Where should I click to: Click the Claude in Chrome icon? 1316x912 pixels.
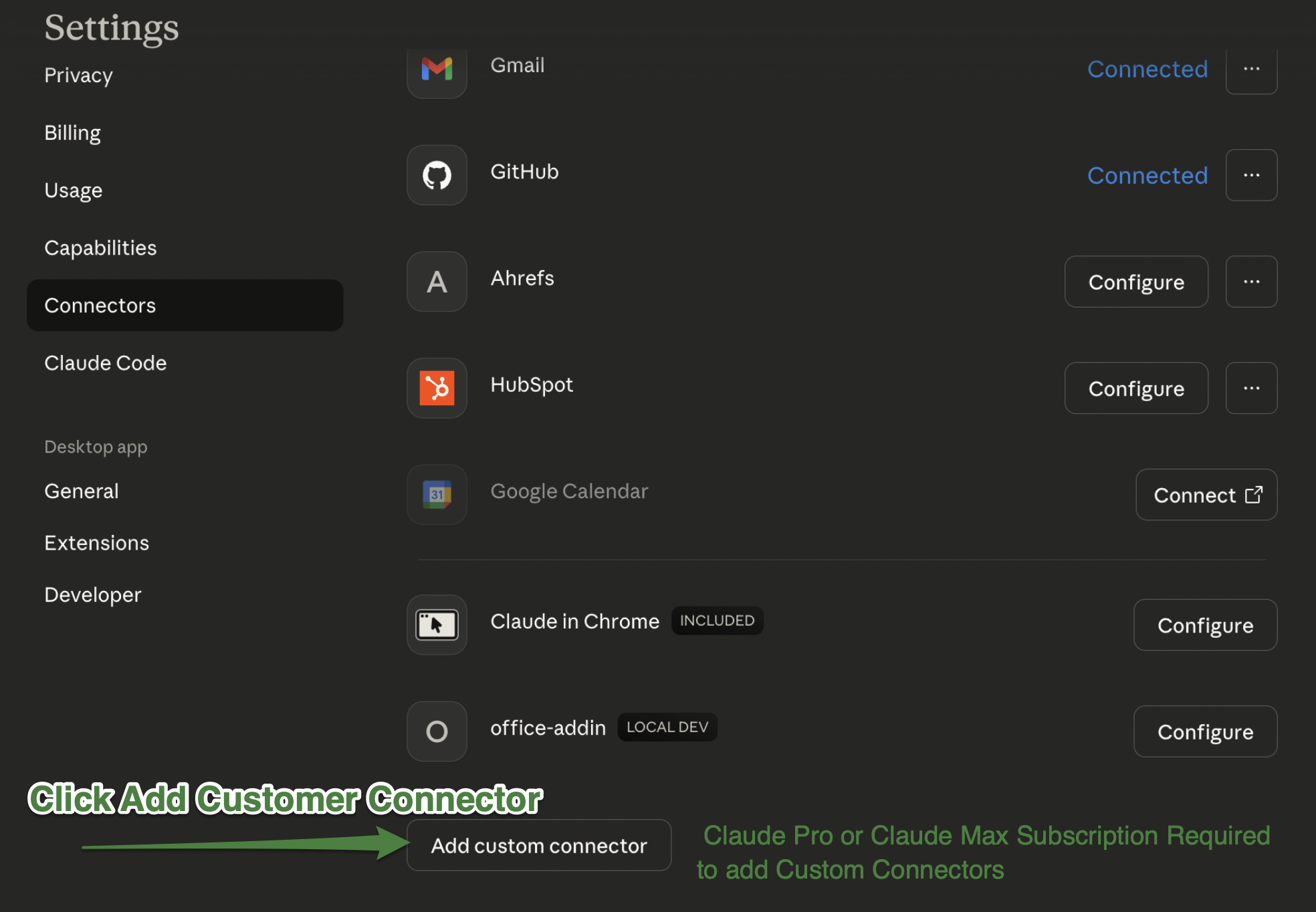[436, 624]
